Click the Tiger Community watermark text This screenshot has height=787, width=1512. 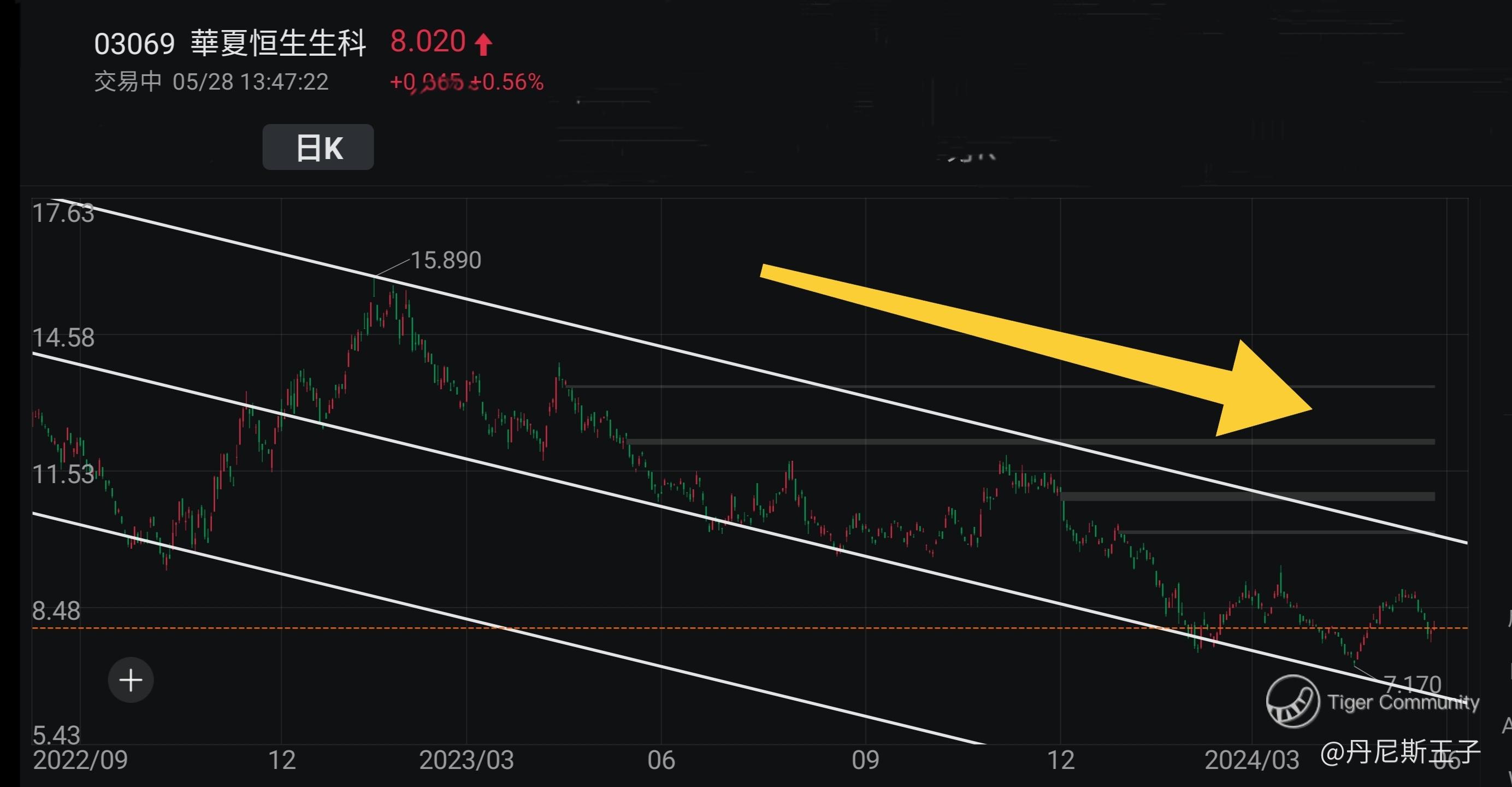pyautogui.click(x=1403, y=702)
